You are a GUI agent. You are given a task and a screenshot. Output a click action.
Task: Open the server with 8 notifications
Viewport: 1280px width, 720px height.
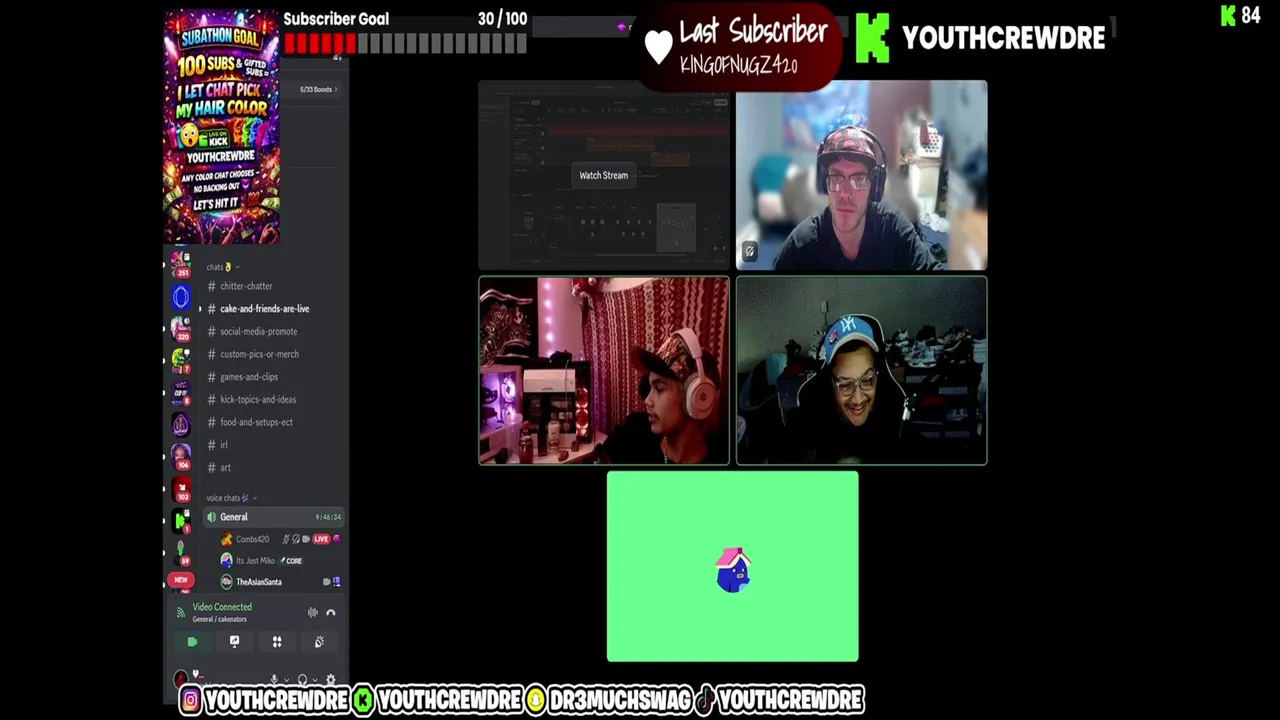(x=180, y=392)
